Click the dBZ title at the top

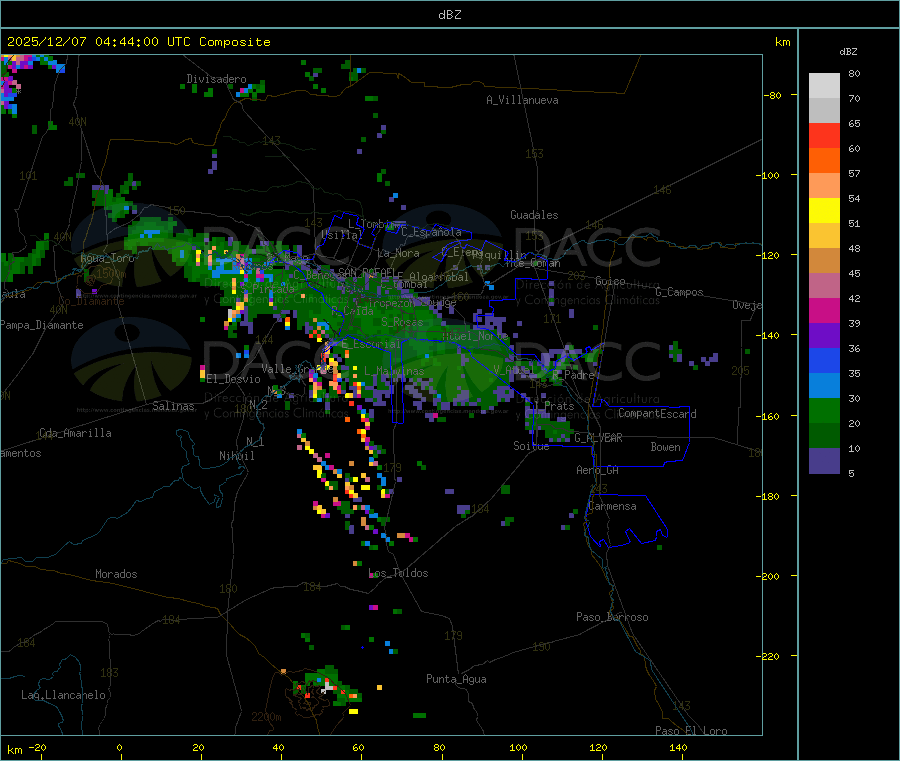(x=449, y=14)
